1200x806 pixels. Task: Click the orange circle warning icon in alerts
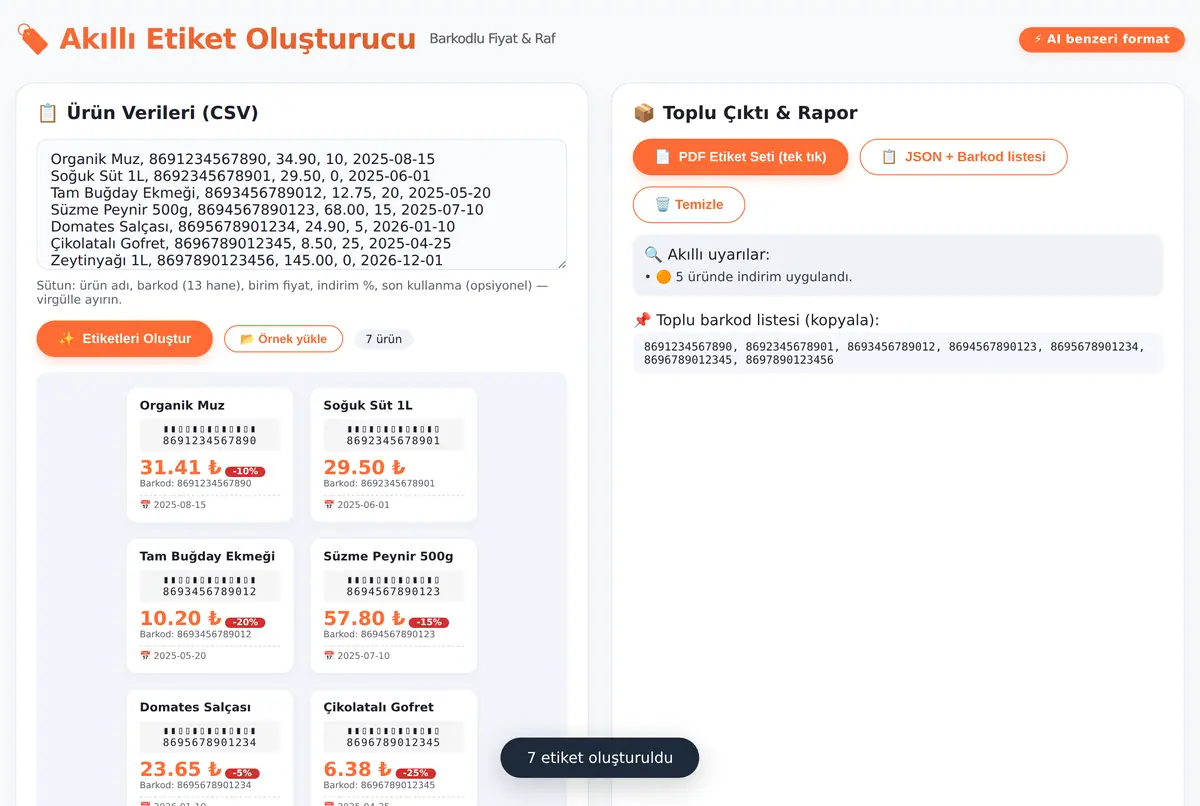point(663,277)
